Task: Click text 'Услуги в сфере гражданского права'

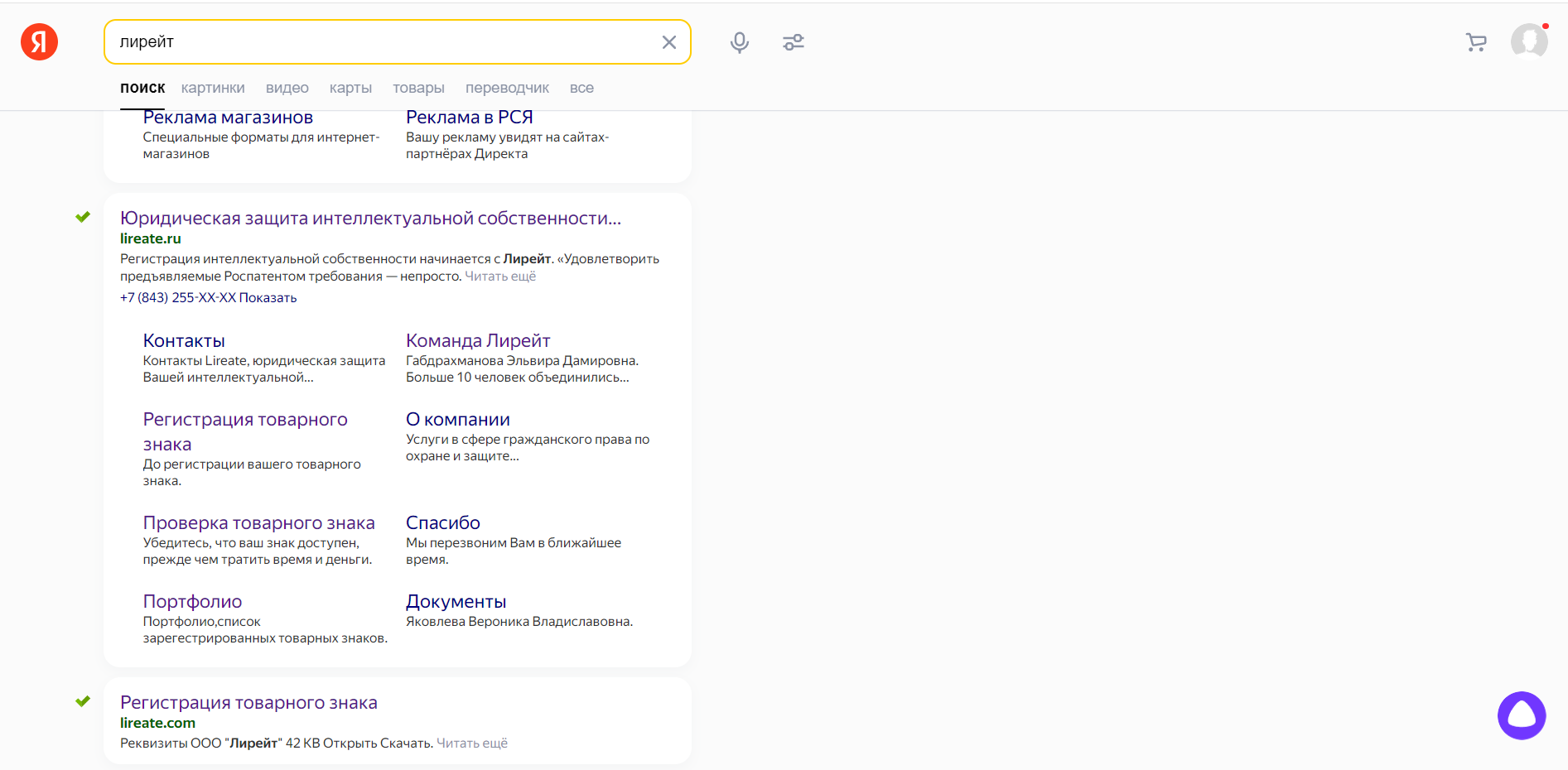Action: point(509,440)
